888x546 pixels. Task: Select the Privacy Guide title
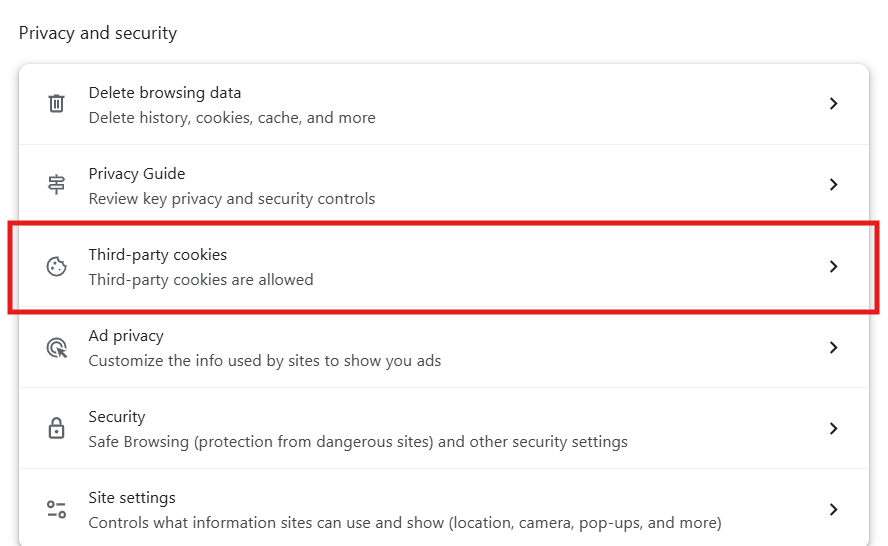137,174
